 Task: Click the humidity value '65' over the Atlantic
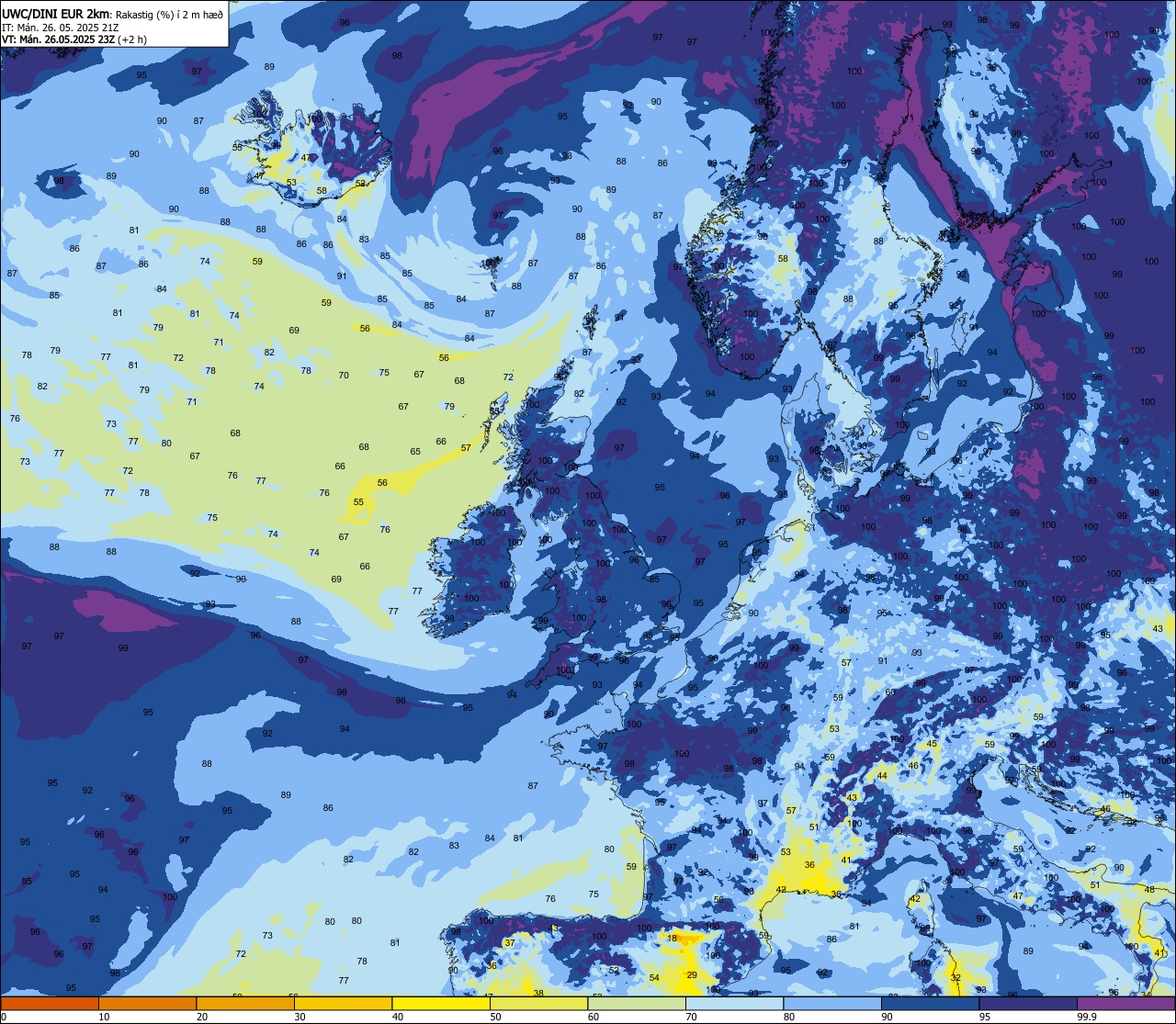[415, 452]
